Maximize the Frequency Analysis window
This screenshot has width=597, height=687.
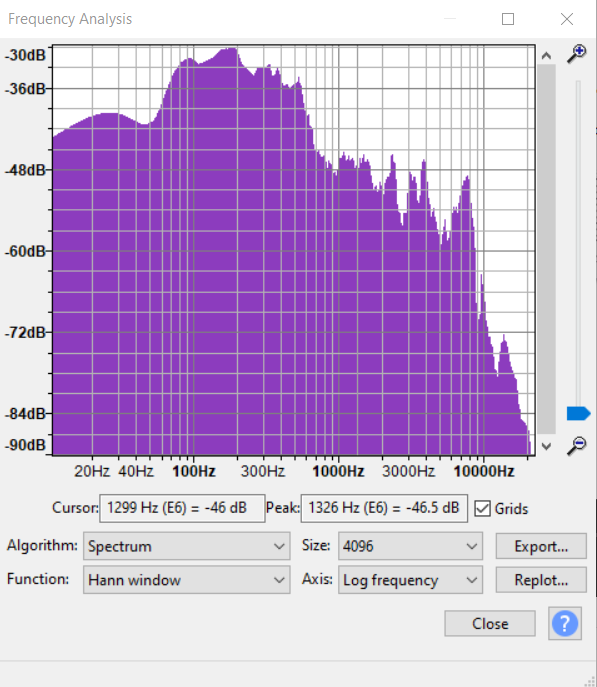tap(508, 19)
